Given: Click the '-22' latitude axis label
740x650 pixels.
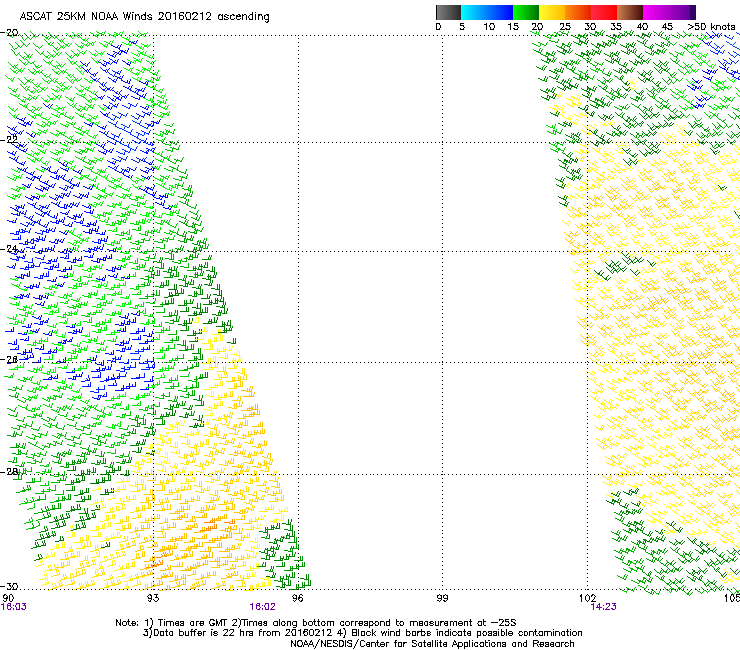Looking at the screenshot, I should click(9, 139).
